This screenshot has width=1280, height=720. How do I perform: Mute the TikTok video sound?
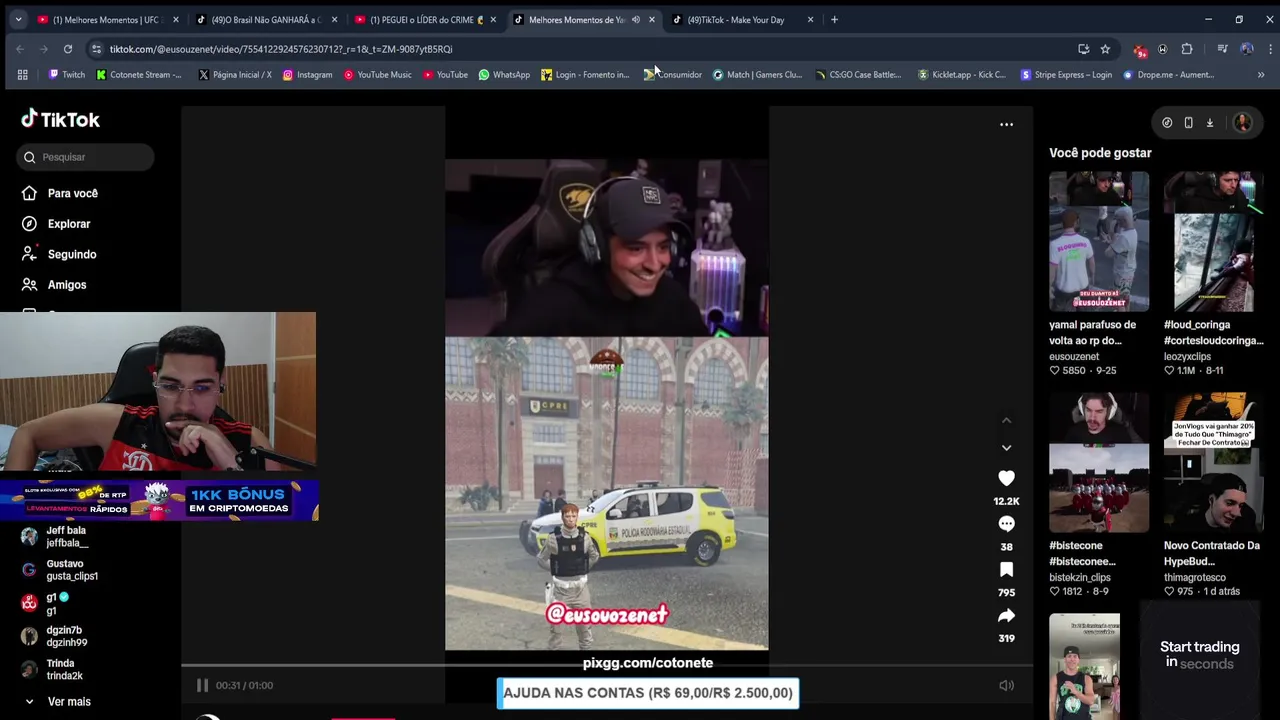point(1006,685)
